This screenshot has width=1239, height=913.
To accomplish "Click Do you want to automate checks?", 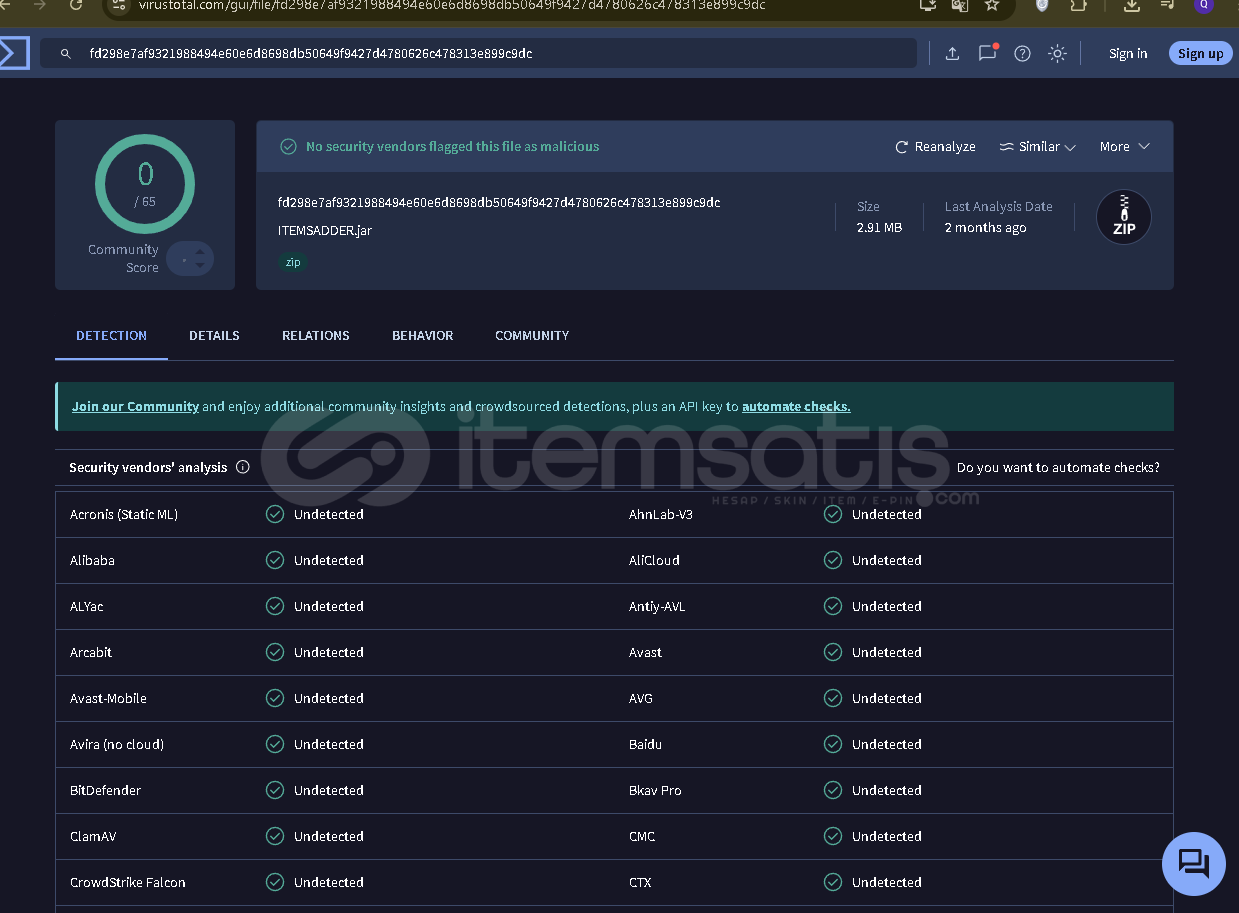I will 1058,467.
